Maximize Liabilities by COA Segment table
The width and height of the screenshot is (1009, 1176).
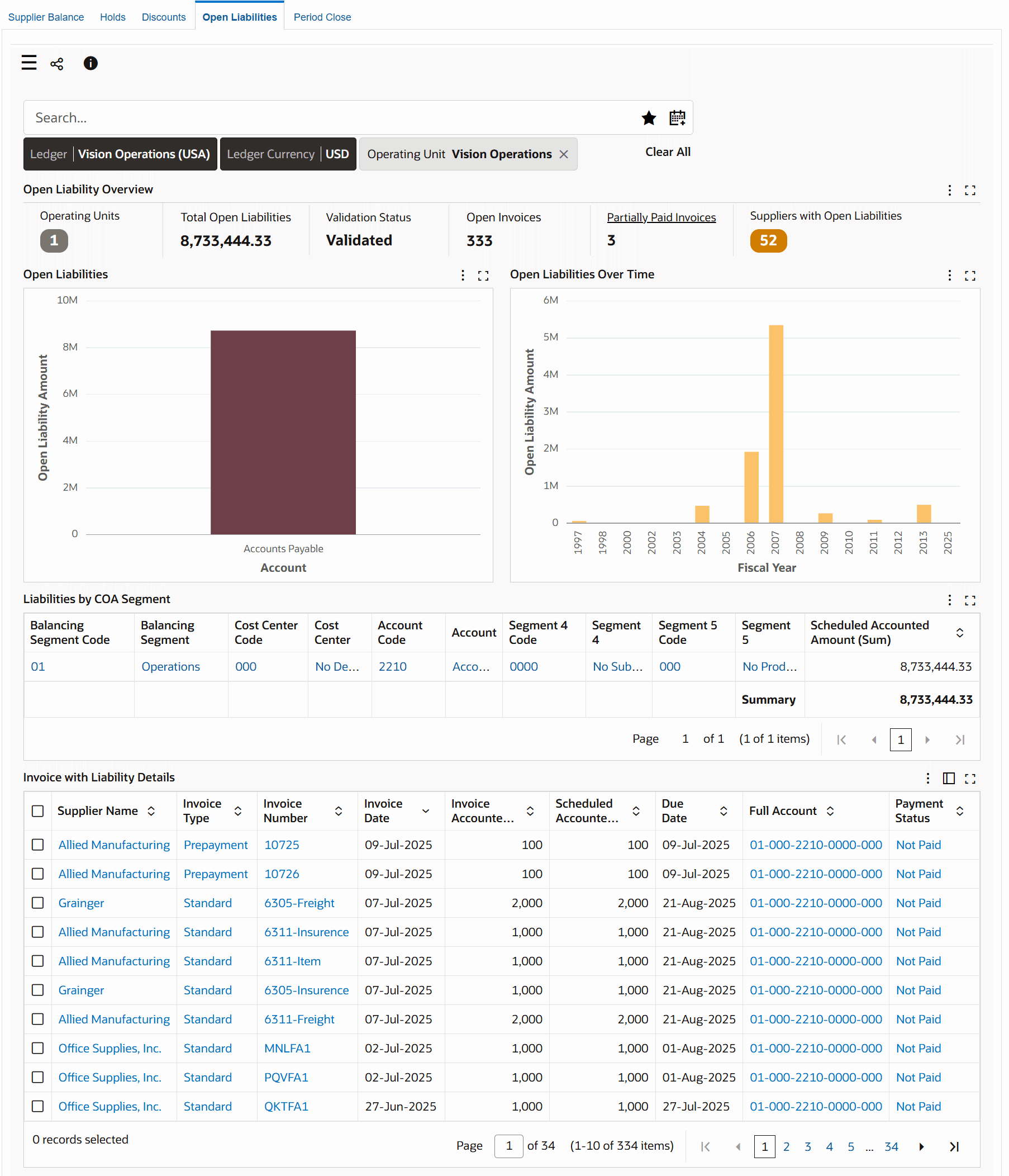tap(970, 600)
